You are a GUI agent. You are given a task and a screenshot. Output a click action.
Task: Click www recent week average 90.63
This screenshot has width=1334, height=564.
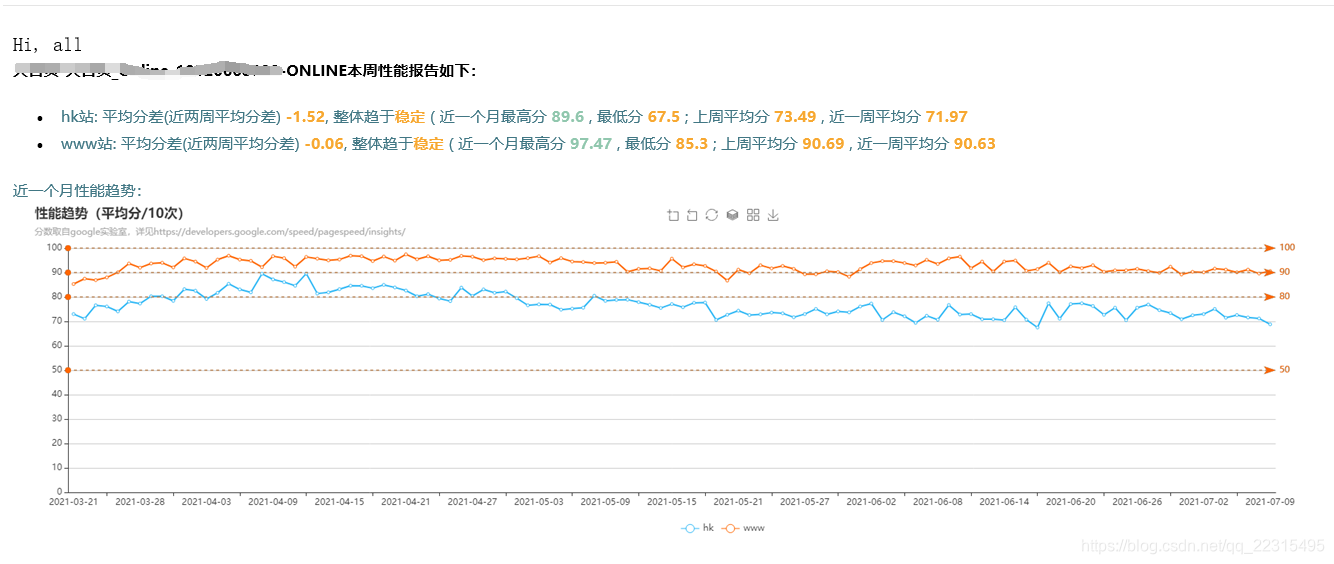click(974, 144)
